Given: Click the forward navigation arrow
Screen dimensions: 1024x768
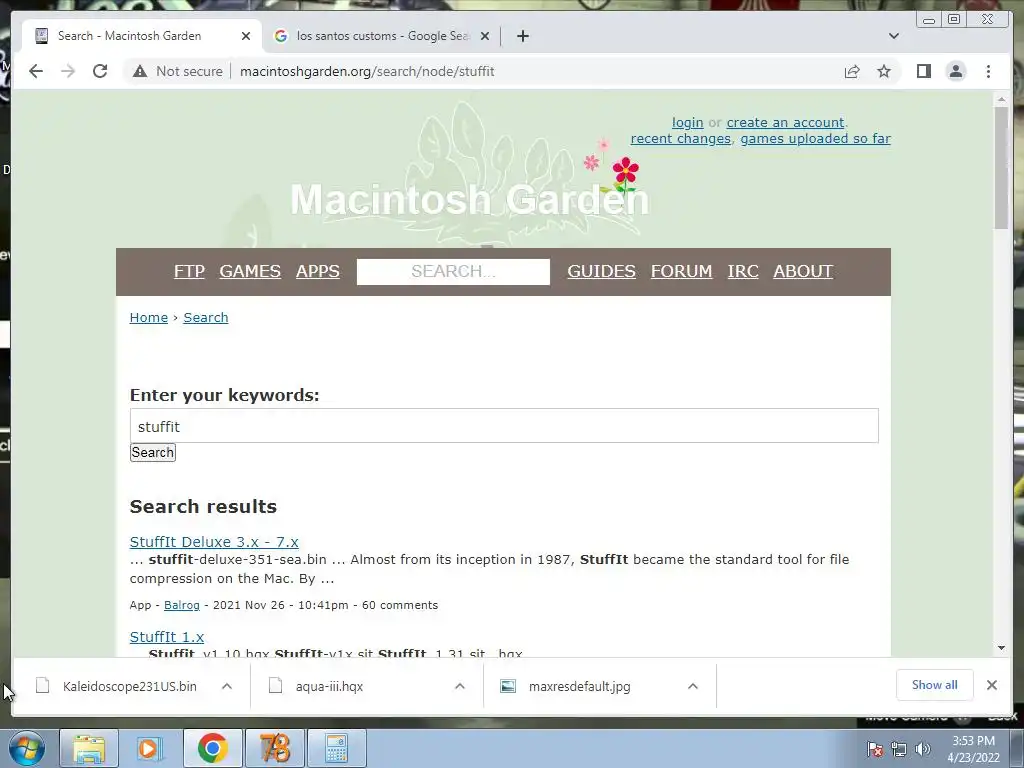Looking at the screenshot, I should (x=68, y=71).
